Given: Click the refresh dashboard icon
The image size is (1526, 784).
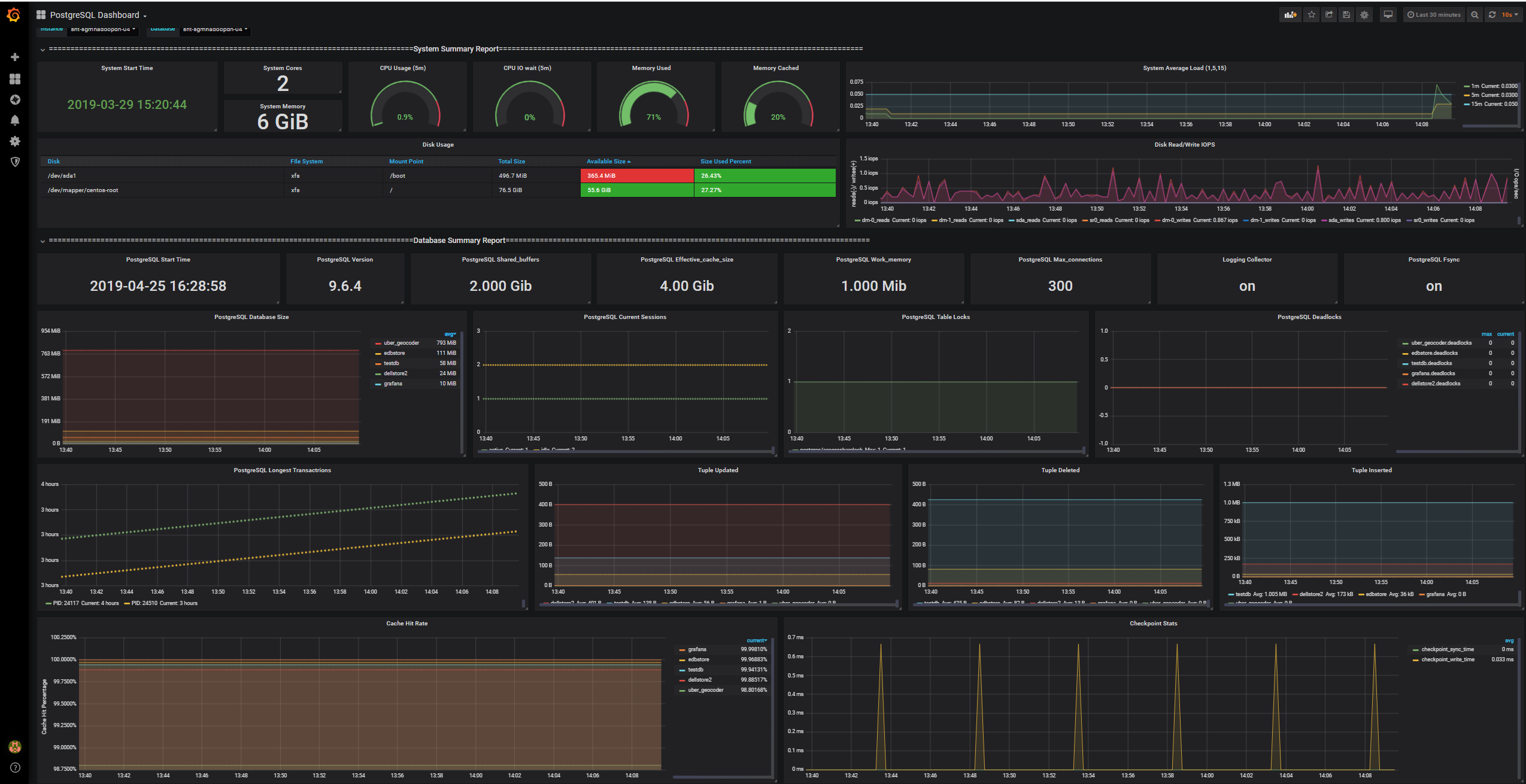Looking at the screenshot, I should tap(1492, 15).
